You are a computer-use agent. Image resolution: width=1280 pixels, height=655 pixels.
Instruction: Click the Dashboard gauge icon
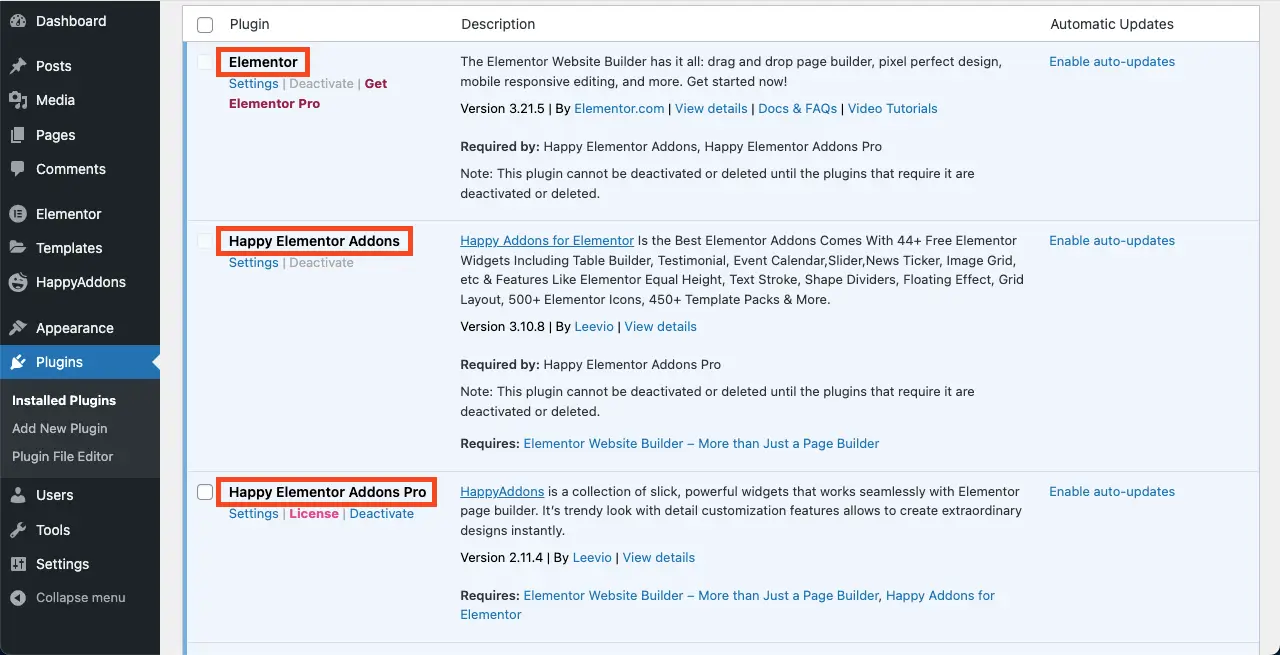(18, 21)
